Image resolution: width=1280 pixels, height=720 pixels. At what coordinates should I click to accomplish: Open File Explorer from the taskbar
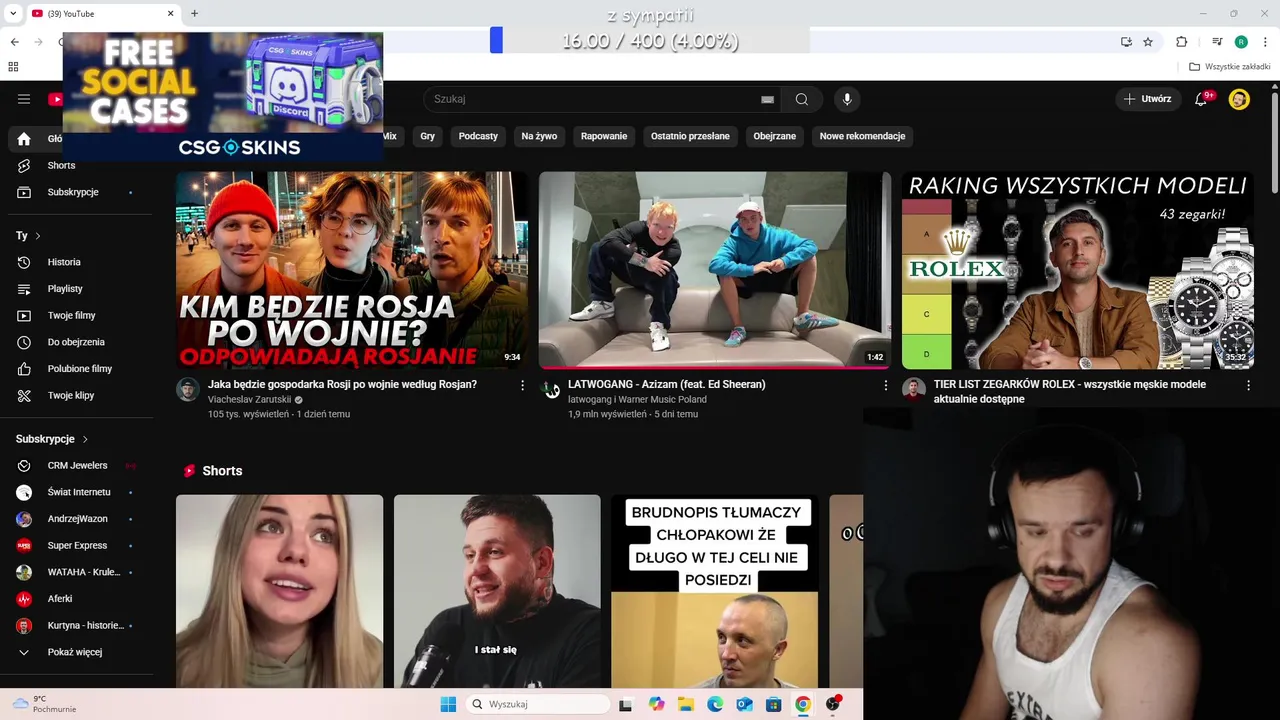(x=686, y=704)
